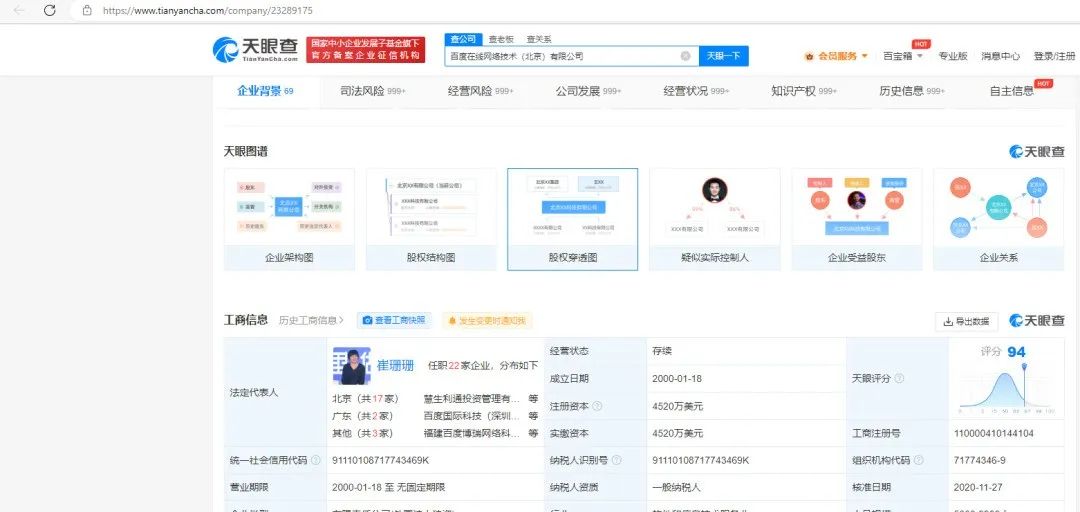Screen dimensions: 1080x512
Task: Open the 企业受益股东 thumbnail
Action: tap(856, 220)
